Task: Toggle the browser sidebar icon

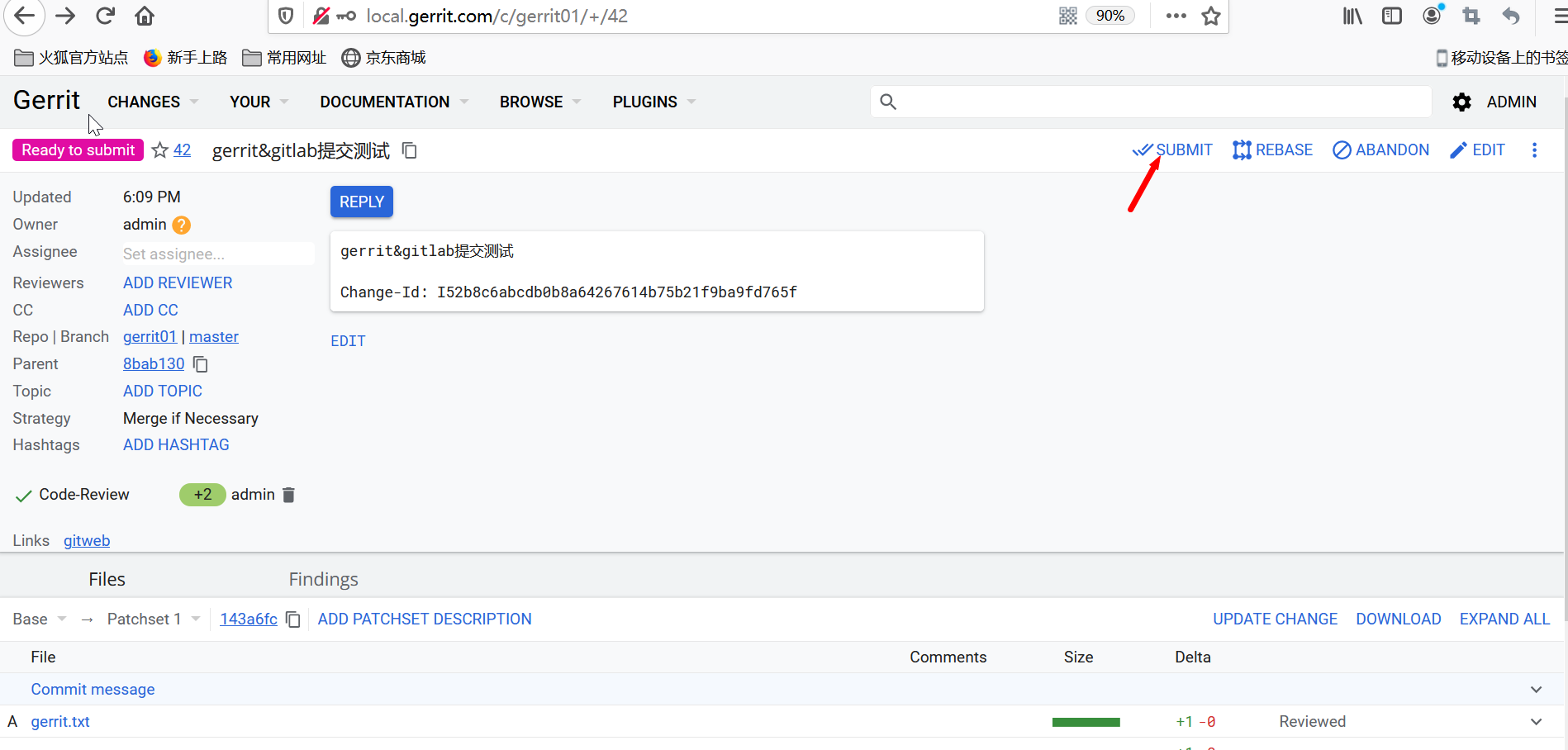Action: pos(1392,16)
